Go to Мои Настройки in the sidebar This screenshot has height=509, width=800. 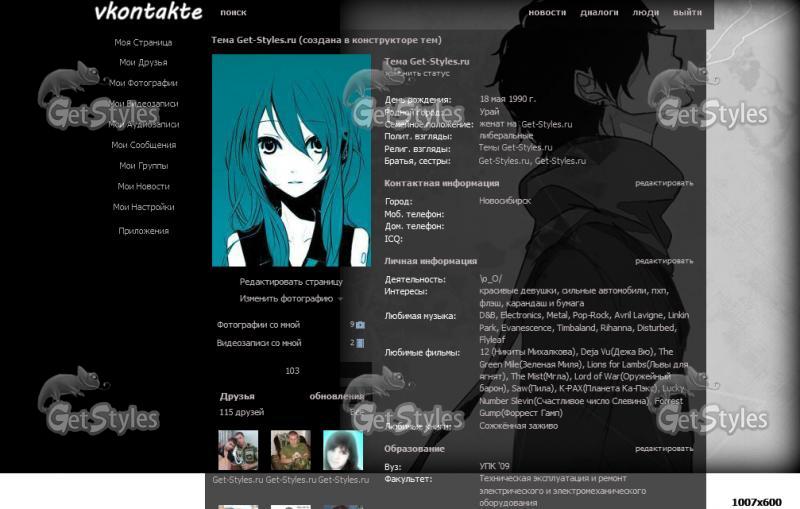(143, 207)
